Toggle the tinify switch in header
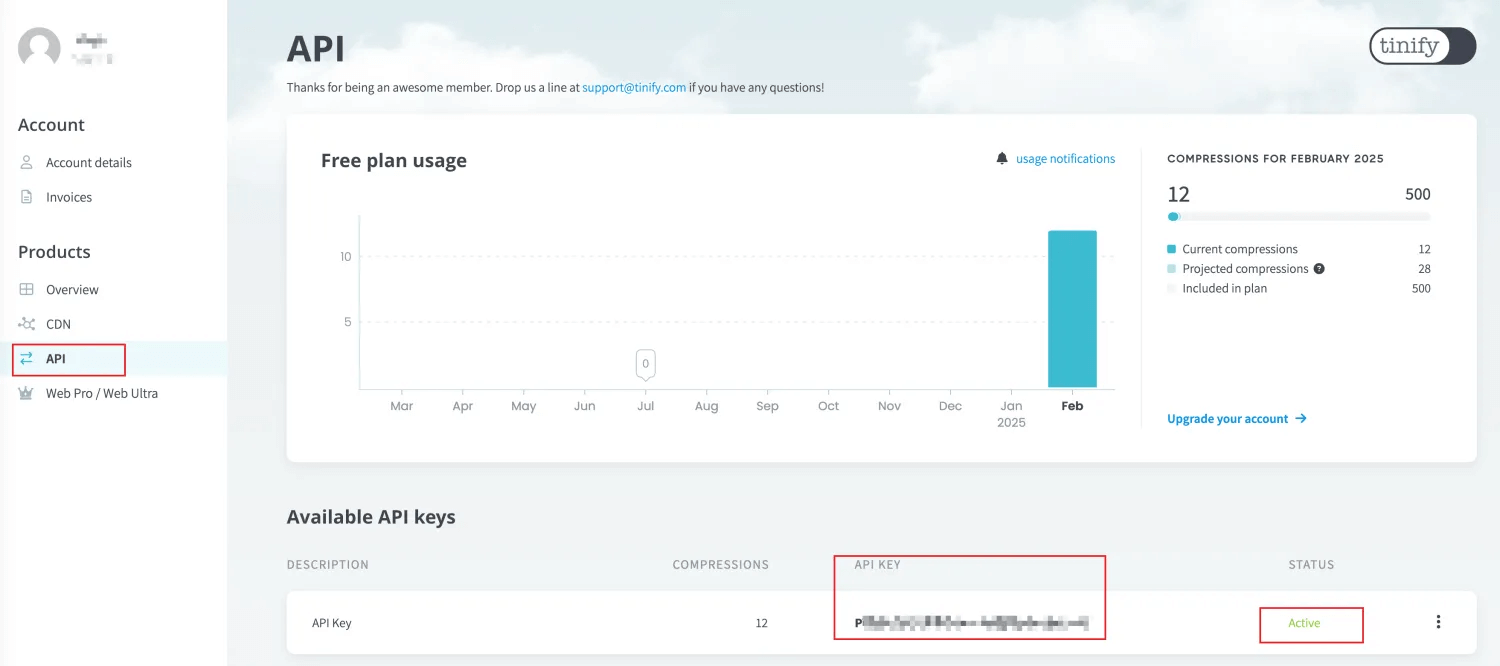This screenshot has height=666, width=1500. (x=1422, y=46)
